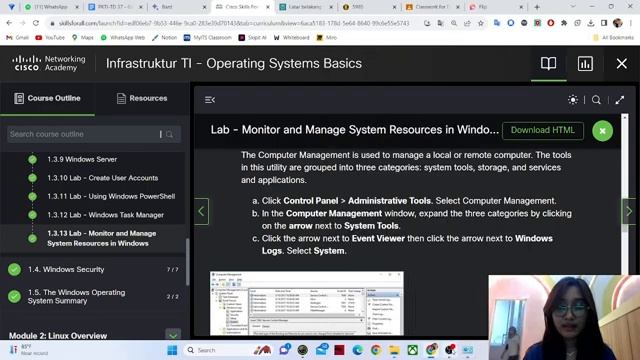This screenshot has width=640, height=360.
Task: Open the gradebook chart icon
Action: pyautogui.click(x=585, y=64)
